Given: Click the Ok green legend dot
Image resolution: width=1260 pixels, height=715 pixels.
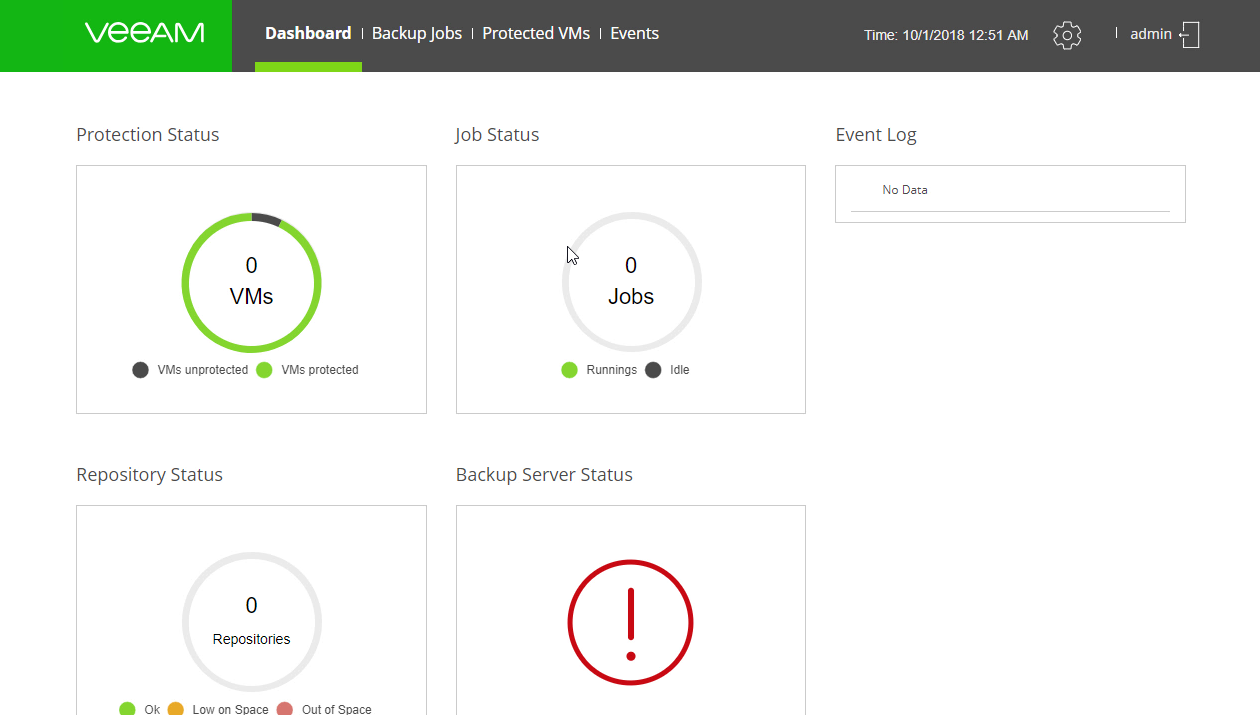Looking at the screenshot, I should [x=127, y=709].
